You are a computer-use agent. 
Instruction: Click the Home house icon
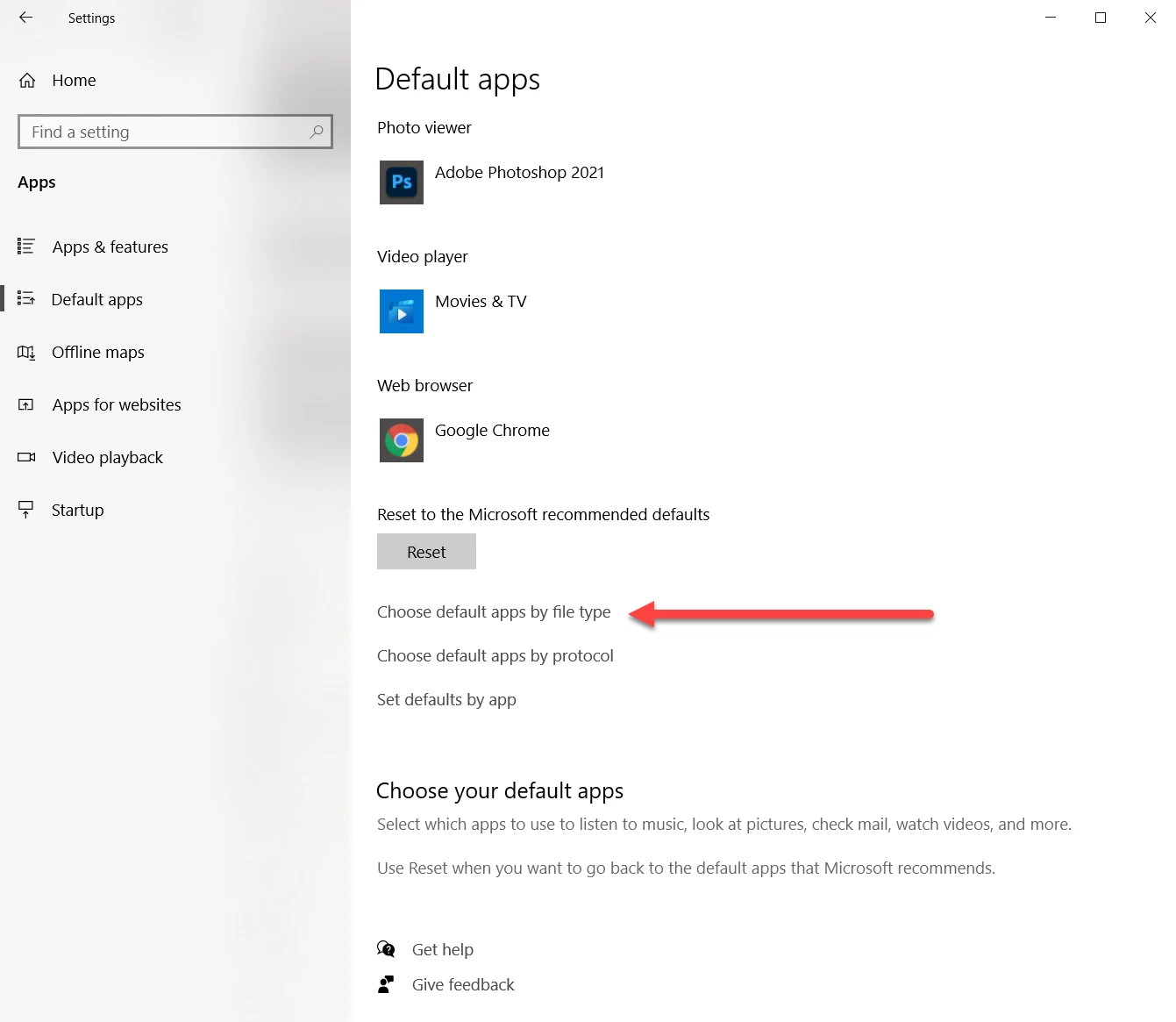coord(27,81)
